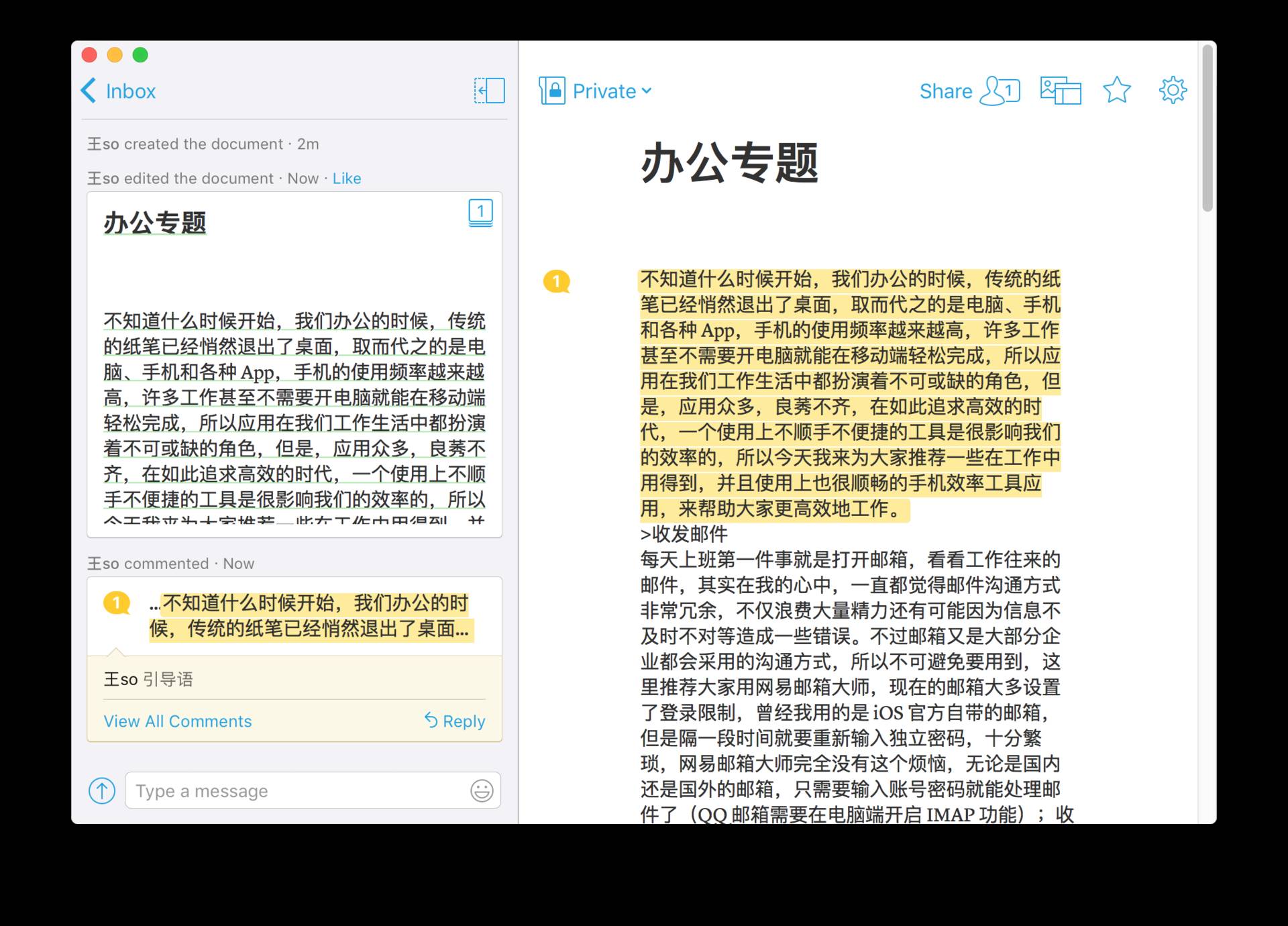
Task: Click the document vertical scrollbar
Action: click(1207, 127)
